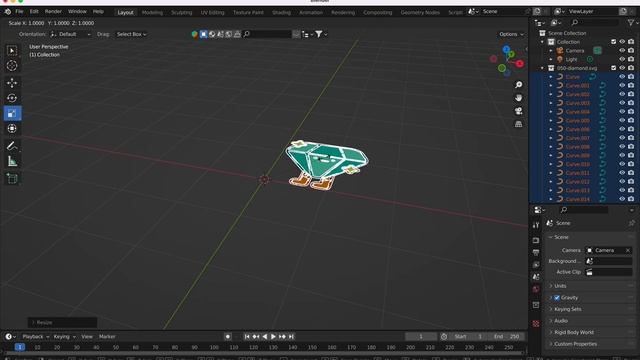Open the Tool properties tab
This screenshot has width=640, height=360.
tap(536, 225)
